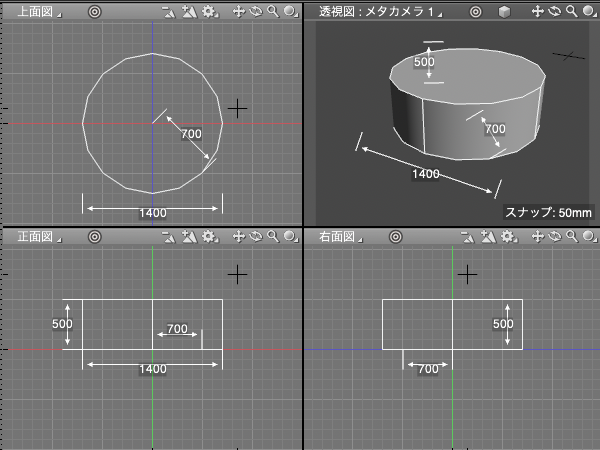600x450 pixels.
Task: Click the gear settings icon in the right view
Action: coord(508,237)
